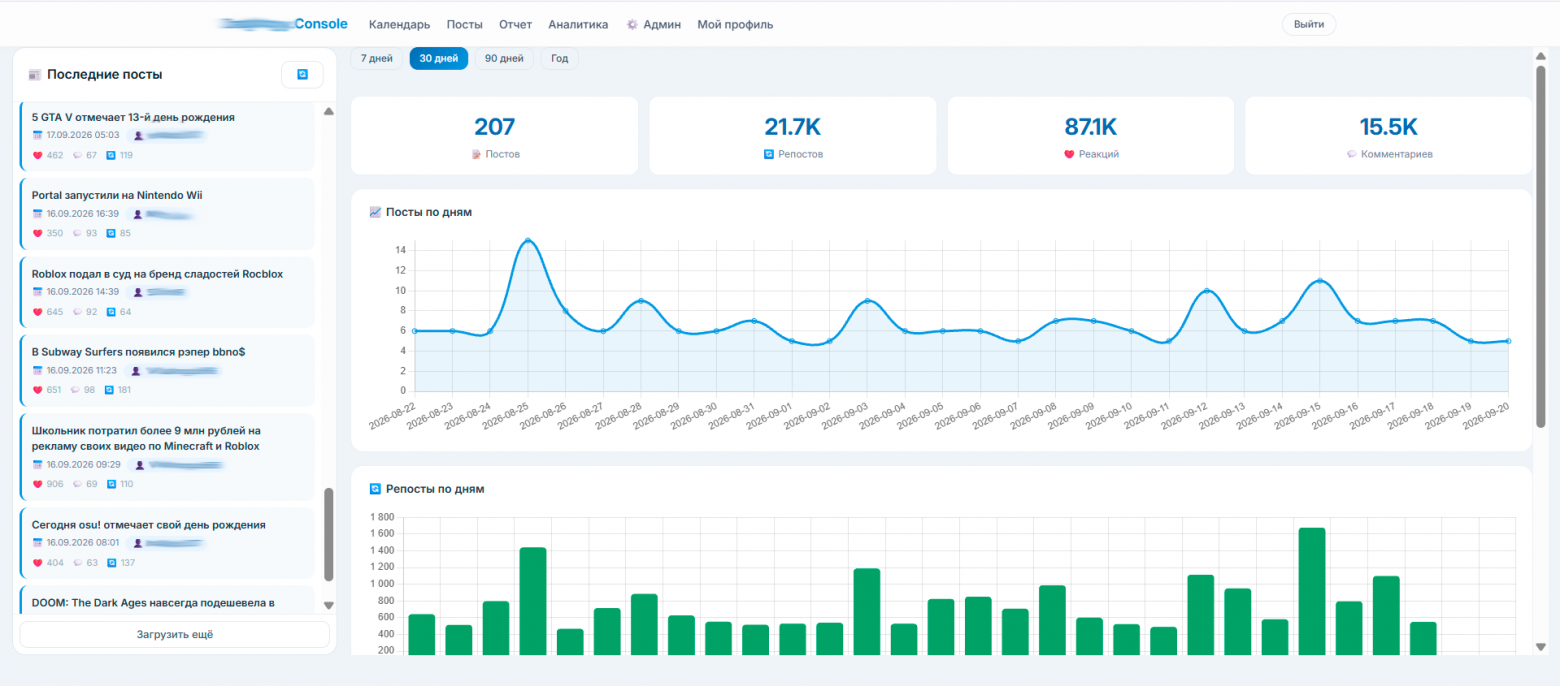Open the Календарь page
1560x686 pixels.
400,24
